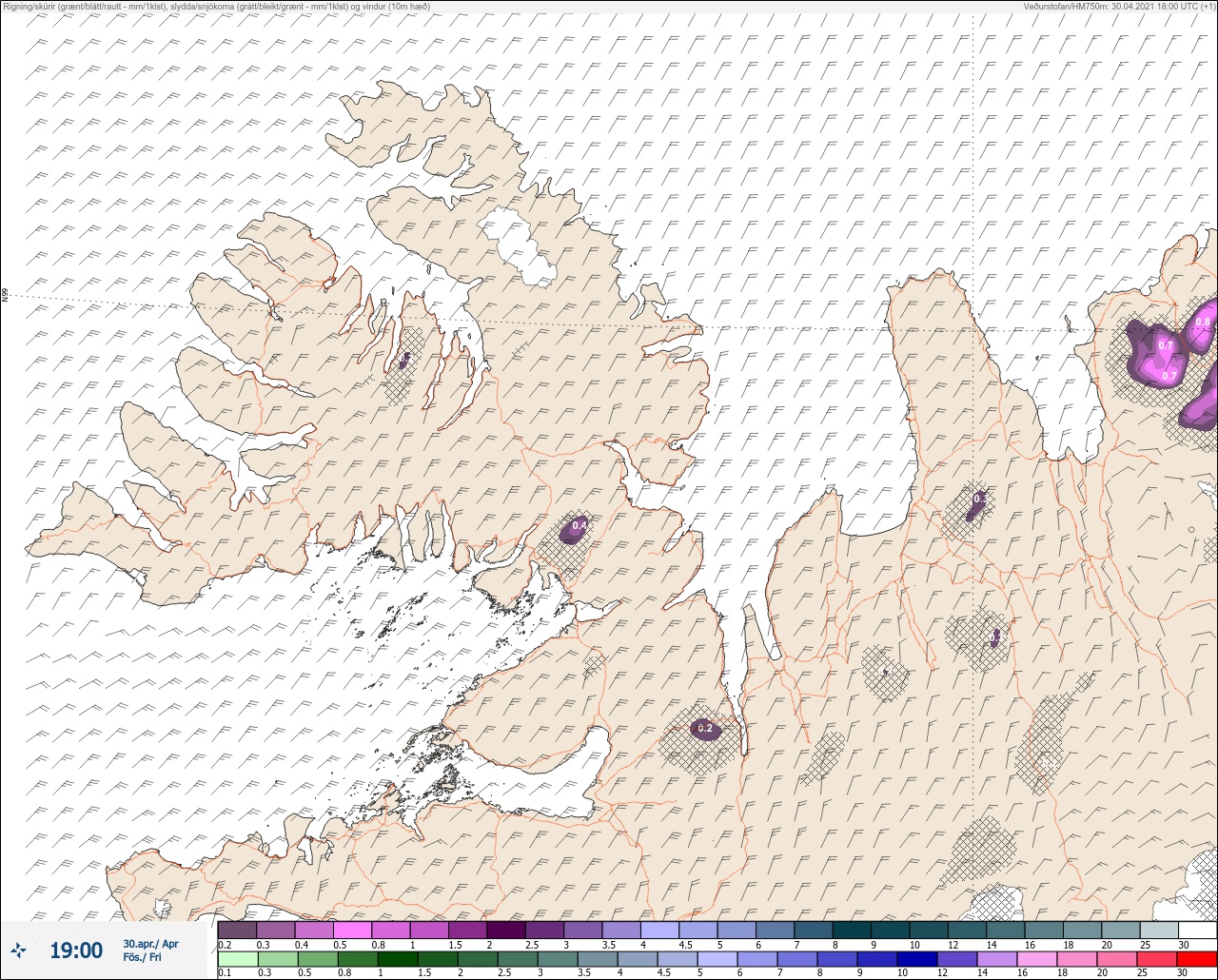The image size is (1218, 980).
Task: Select the palest green first swatch of the lower scale
Action: 238,959
